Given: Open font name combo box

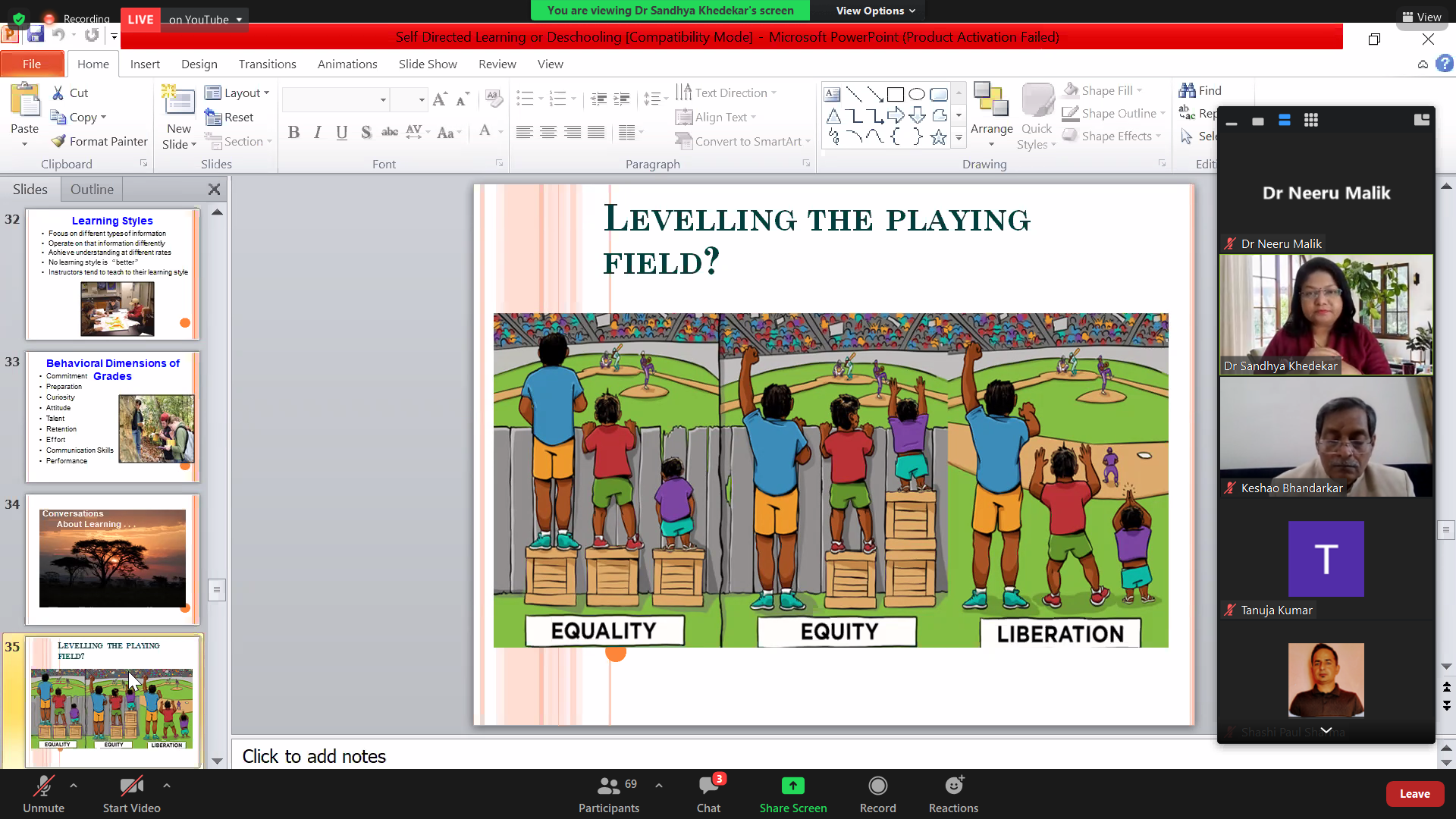Looking at the screenshot, I should [334, 99].
